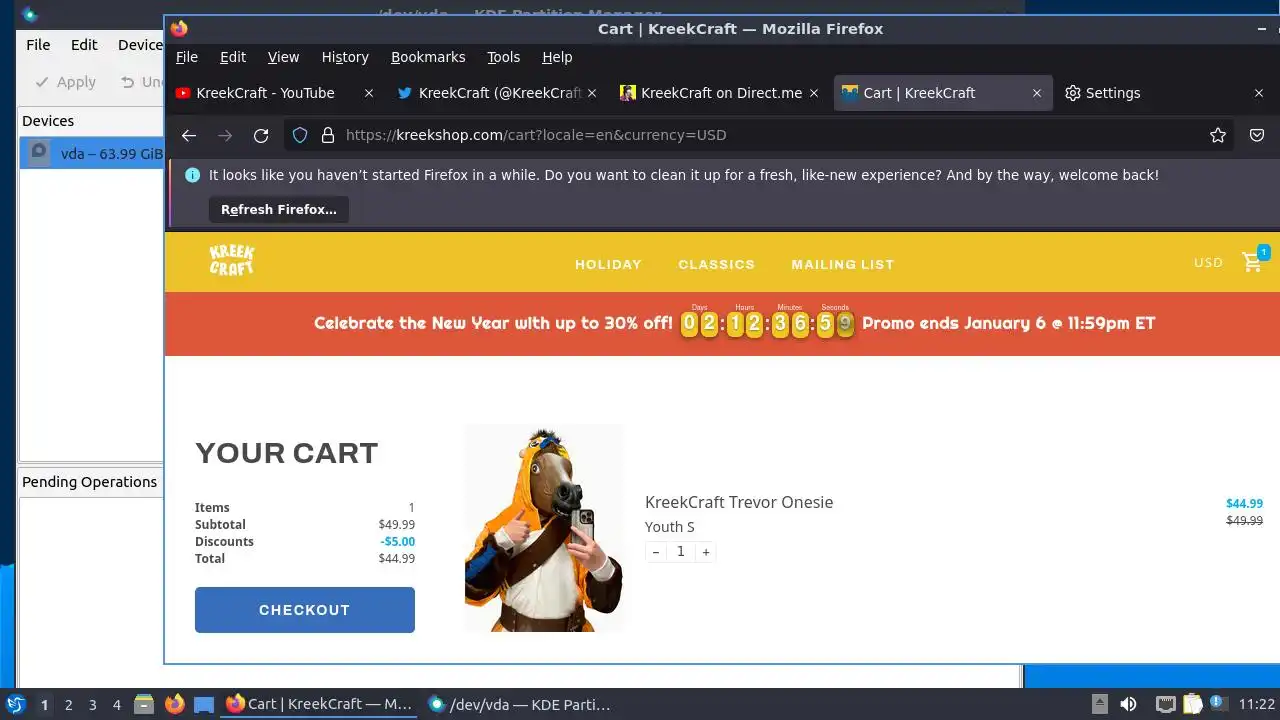Click the show desktop icon in taskbar
This screenshot has width=1280, height=720.
[205, 704]
